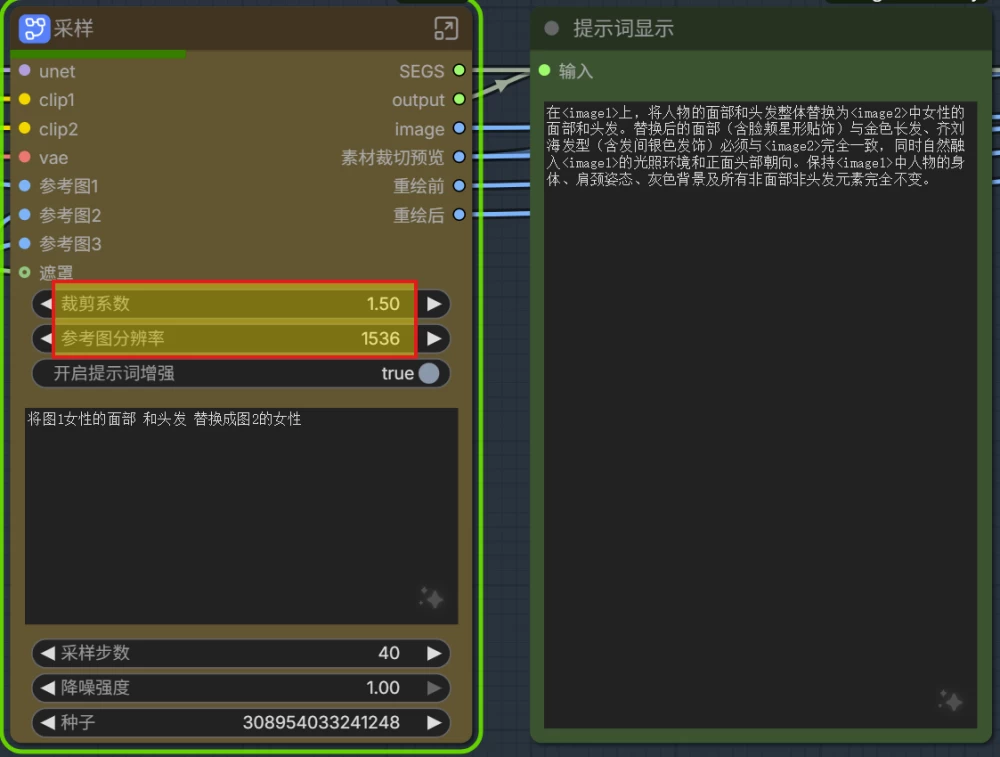The image size is (1000, 757).
Task: Click the SEGS output label
Action: pyautogui.click(x=422, y=71)
